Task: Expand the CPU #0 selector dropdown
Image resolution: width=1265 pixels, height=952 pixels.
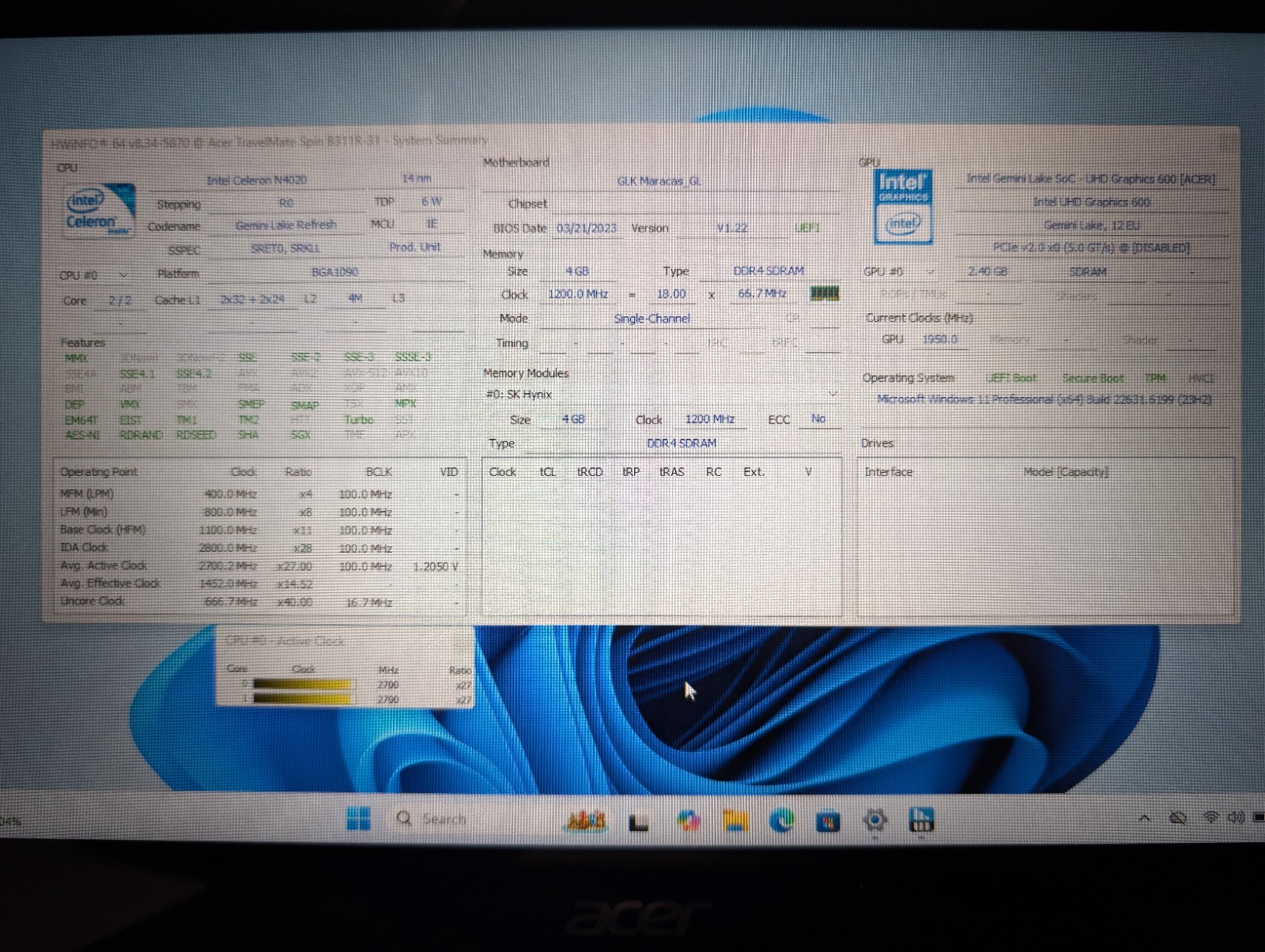Action: coord(124,274)
